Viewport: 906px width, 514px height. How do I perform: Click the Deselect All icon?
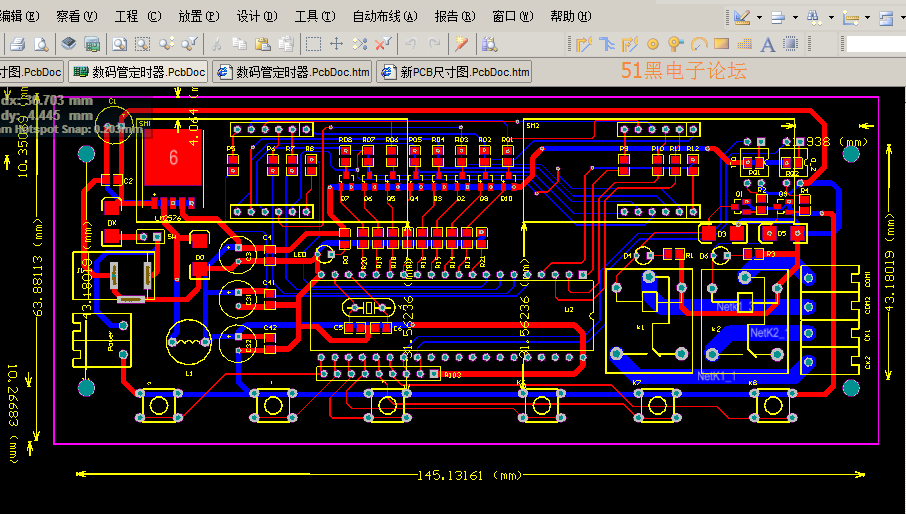coord(360,44)
